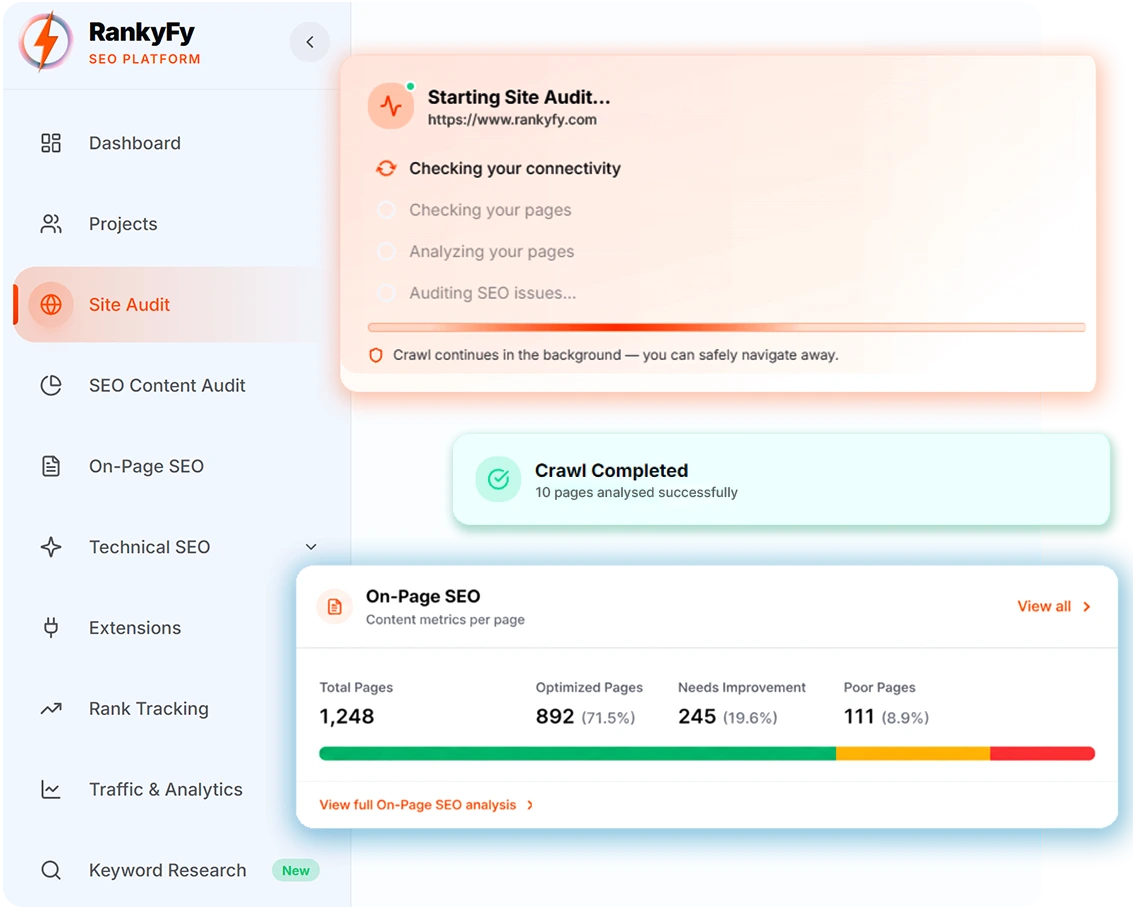Click the Starting Site Audit heading
This screenshot has width=1133, height=907.
(519, 97)
